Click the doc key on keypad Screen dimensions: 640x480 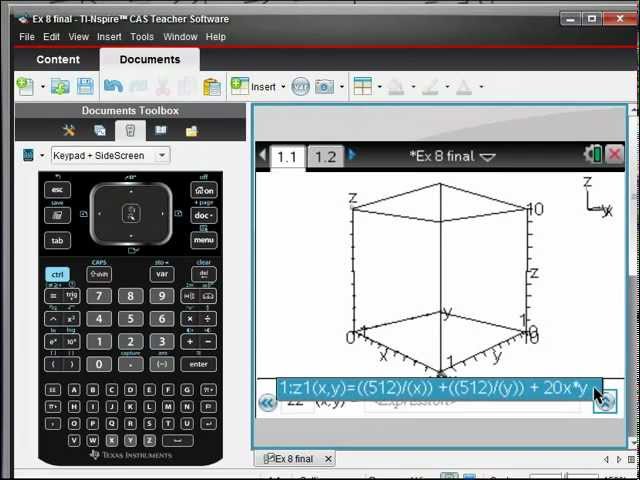coord(204,215)
